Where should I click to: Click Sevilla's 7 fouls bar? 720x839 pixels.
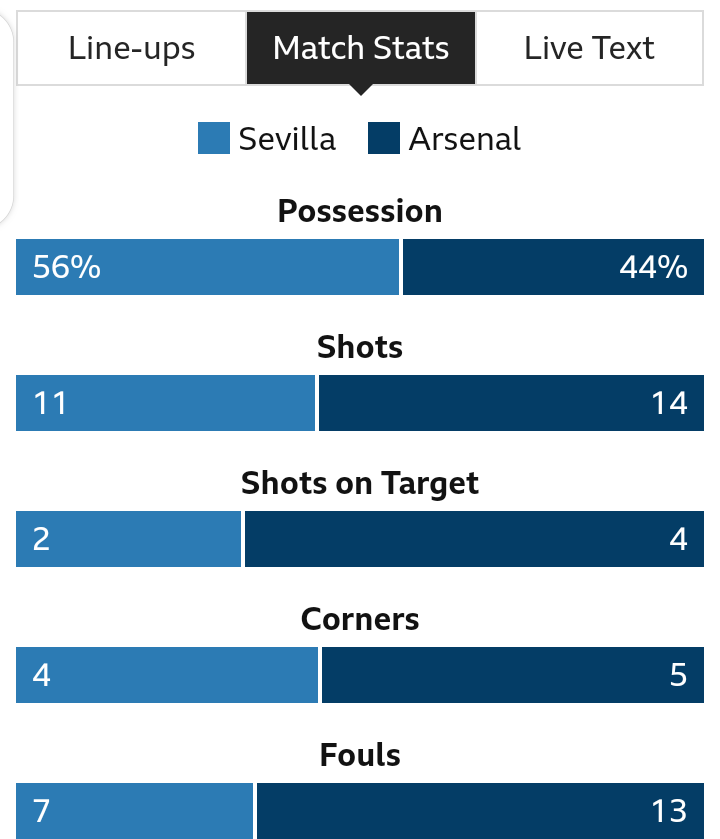point(134,811)
